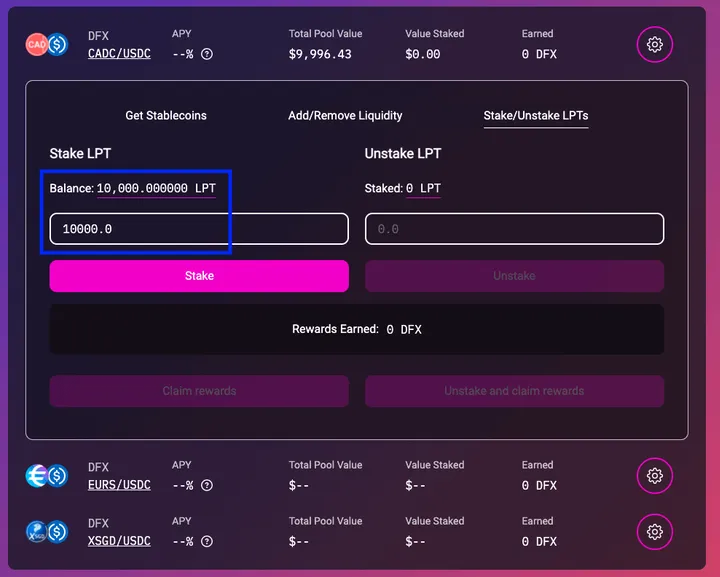Click the CADC/USDC token pair icon
720x577 pixels.
coord(46,45)
